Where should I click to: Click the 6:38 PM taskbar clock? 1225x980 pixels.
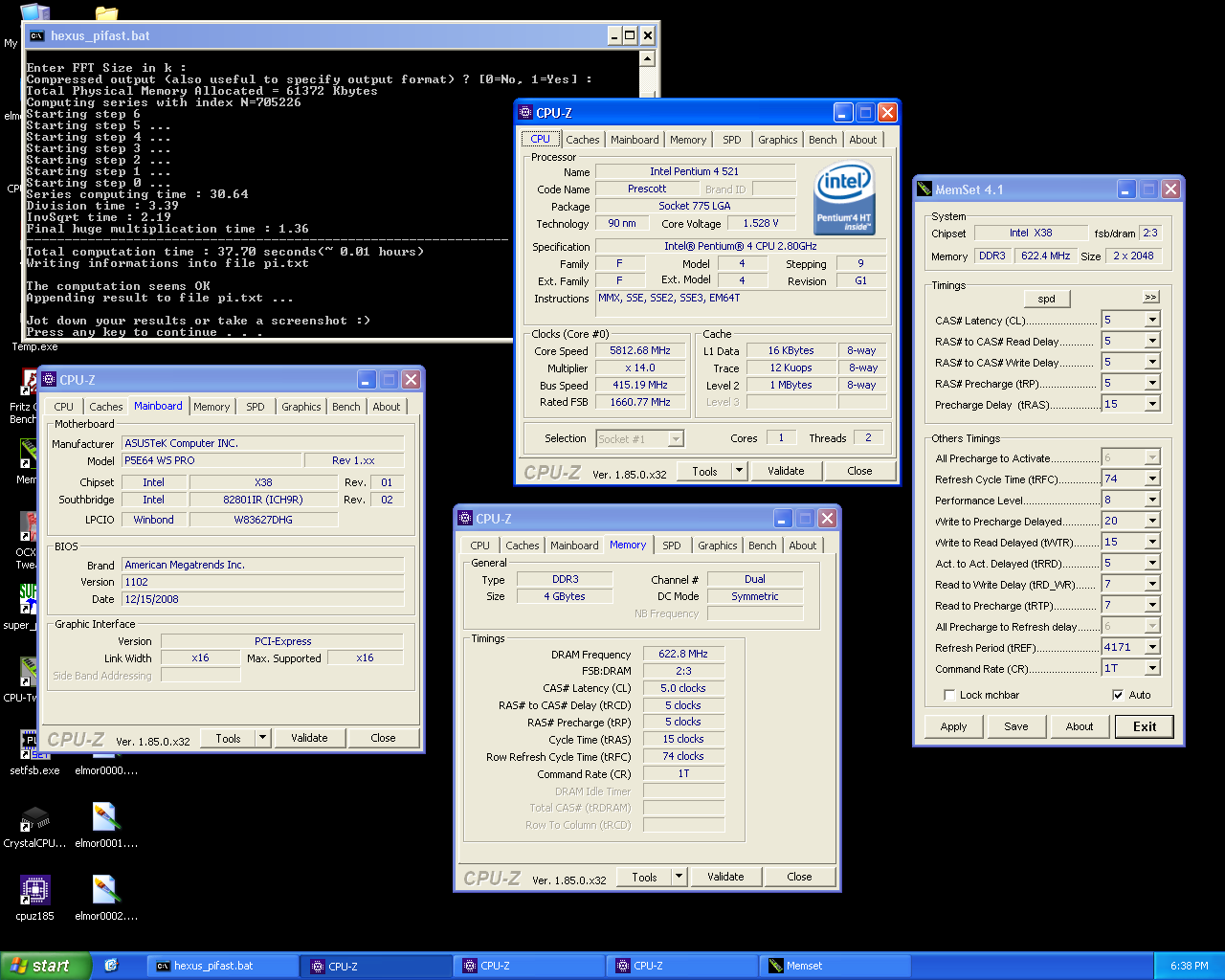pos(1190,966)
